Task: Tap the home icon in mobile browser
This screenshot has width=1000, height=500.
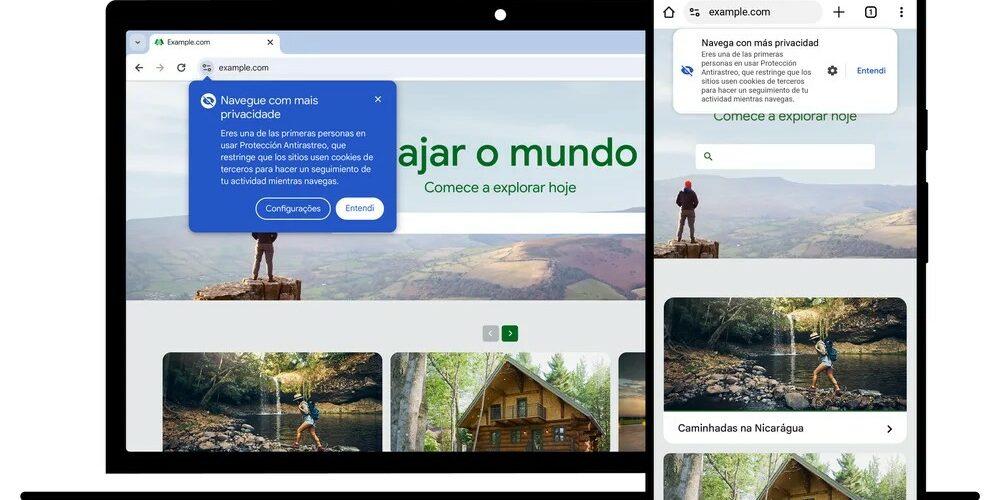Action: pos(669,12)
